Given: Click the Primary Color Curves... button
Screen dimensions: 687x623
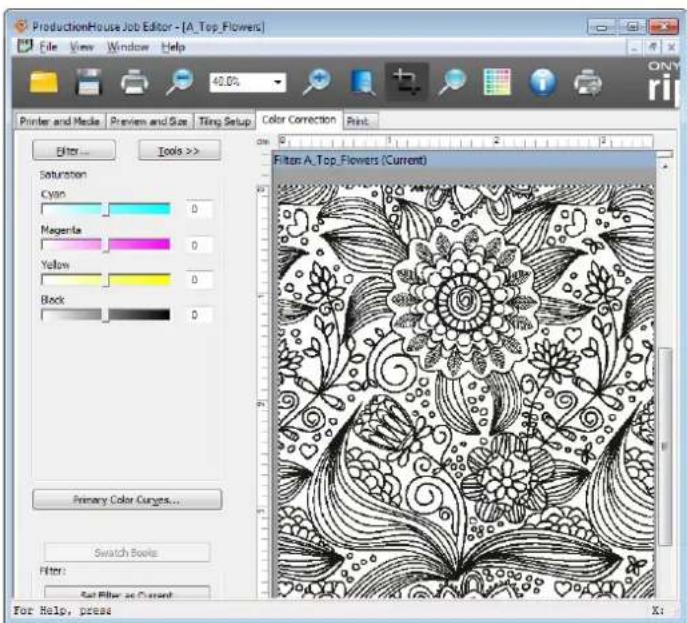Looking at the screenshot, I should pos(127,499).
